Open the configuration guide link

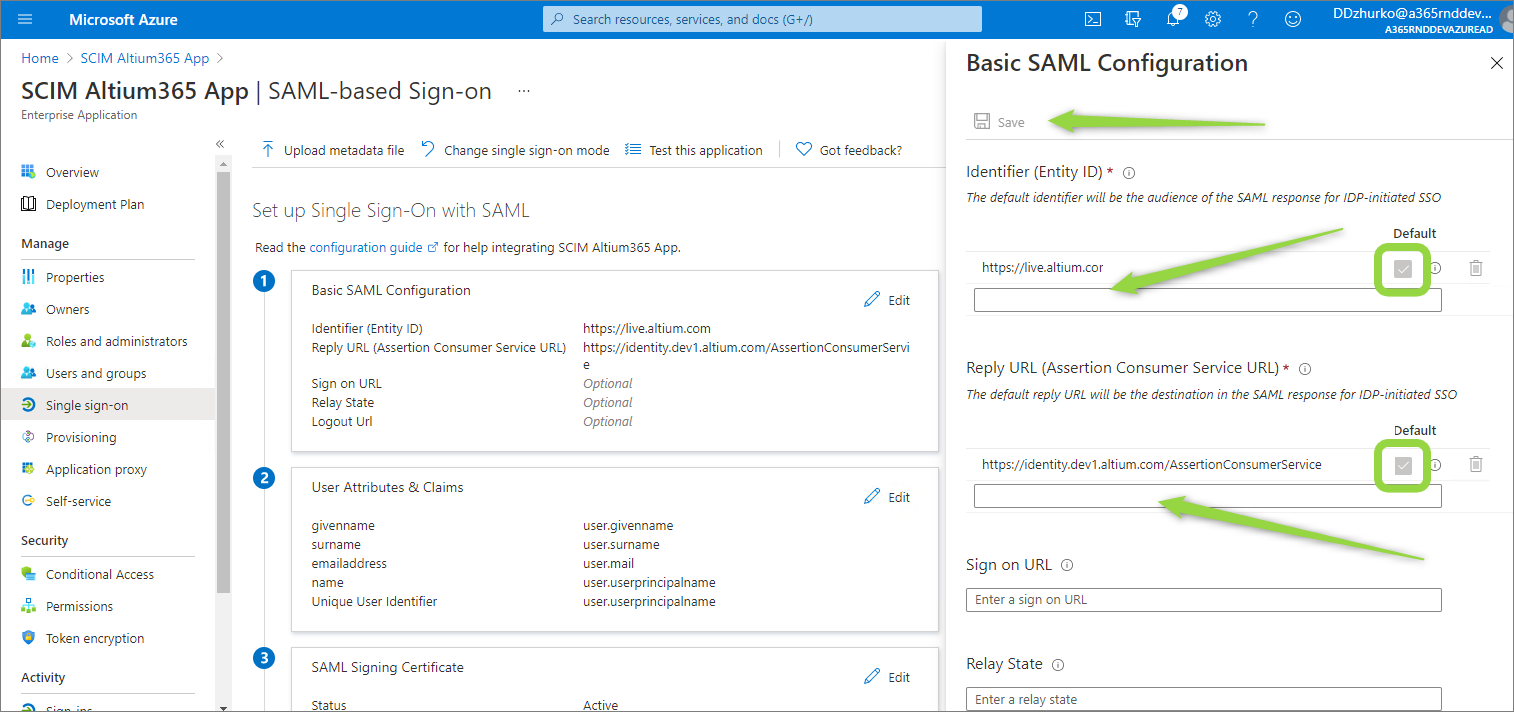(x=368, y=247)
